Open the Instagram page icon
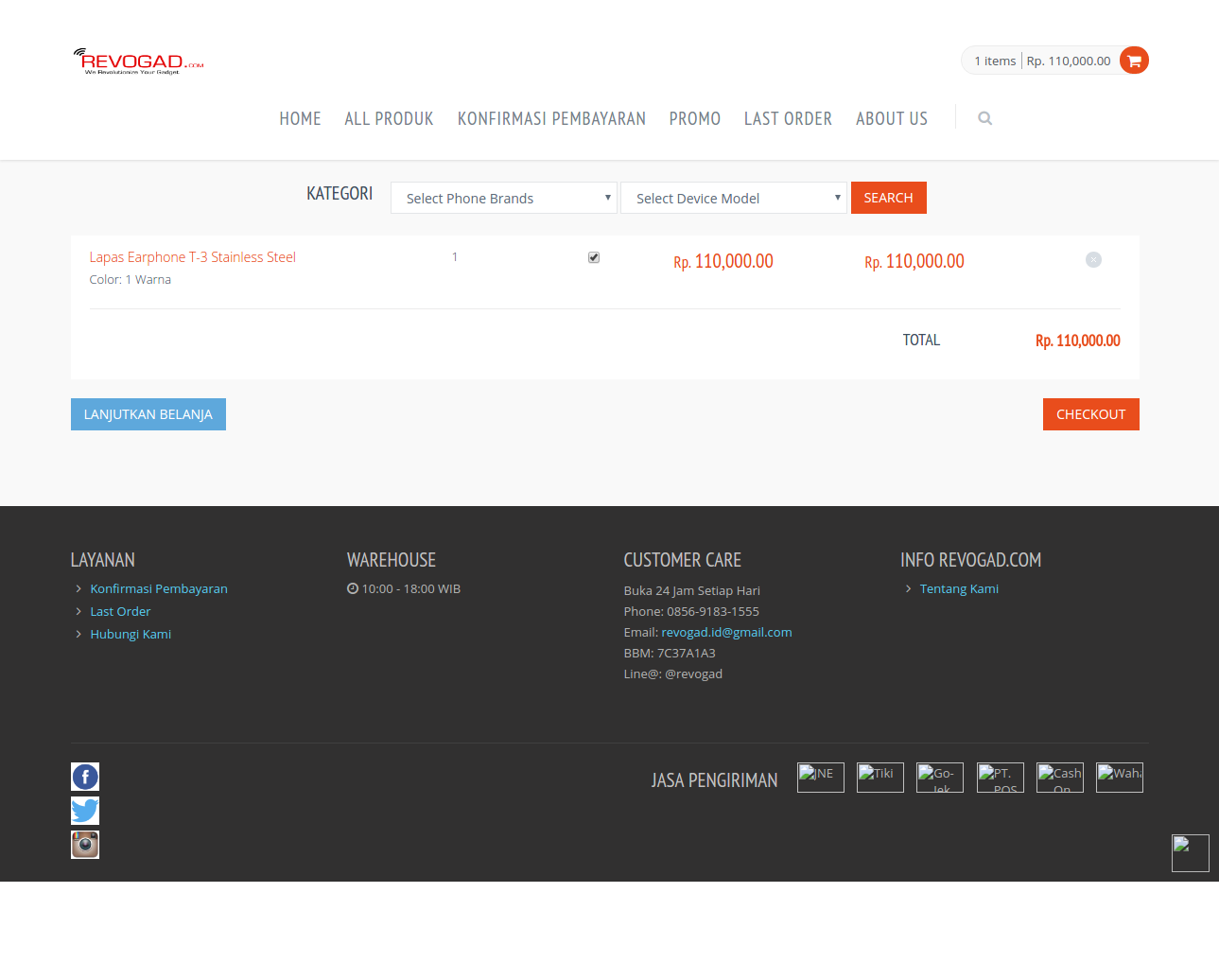The width and height of the screenshot is (1219, 980). [x=84, y=844]
